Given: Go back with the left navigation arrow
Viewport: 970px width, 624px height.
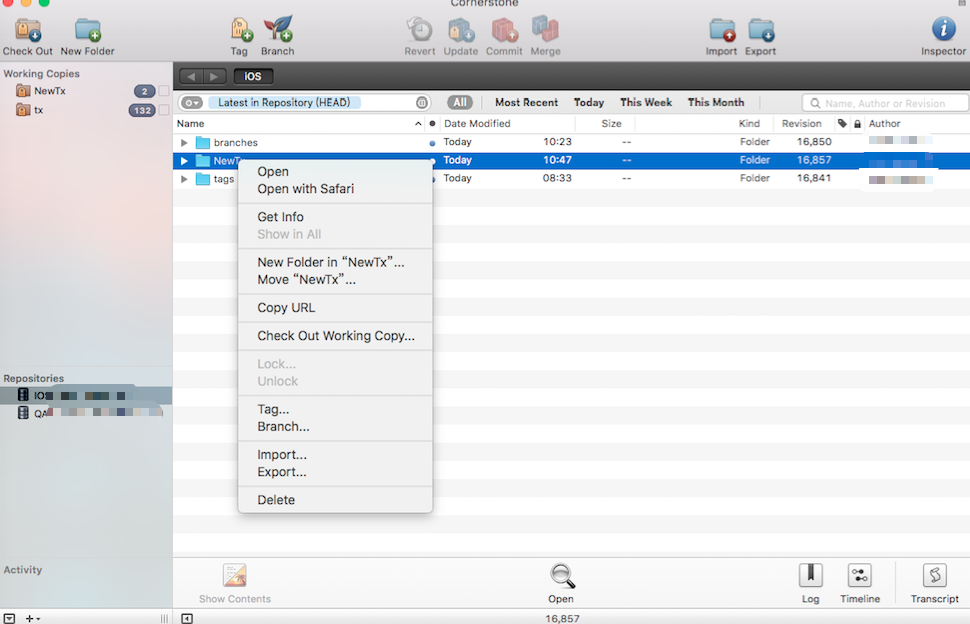Looking at the screenshot, I should point(191,76).
